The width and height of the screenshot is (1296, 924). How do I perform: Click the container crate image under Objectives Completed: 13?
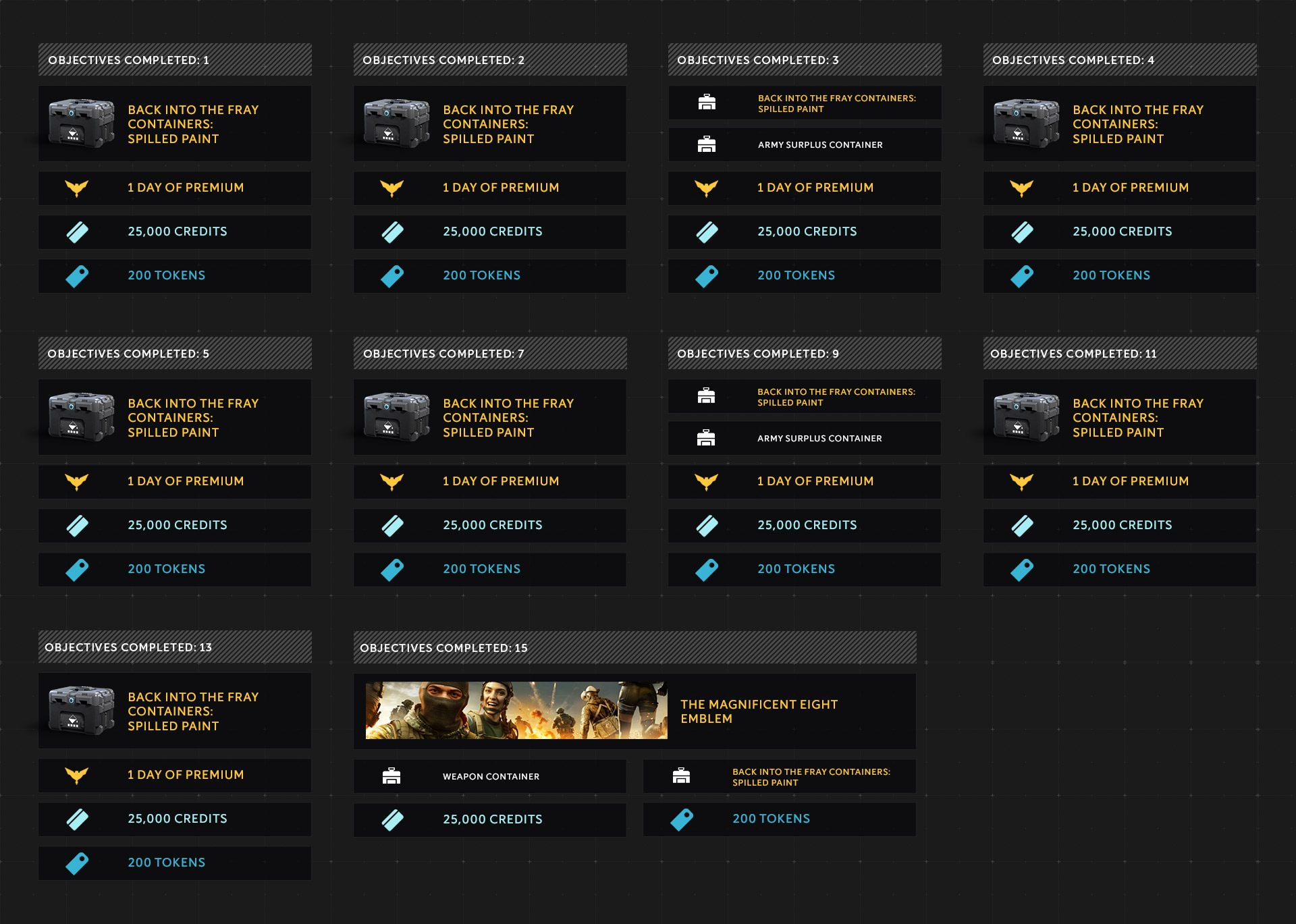click(82, 711)
